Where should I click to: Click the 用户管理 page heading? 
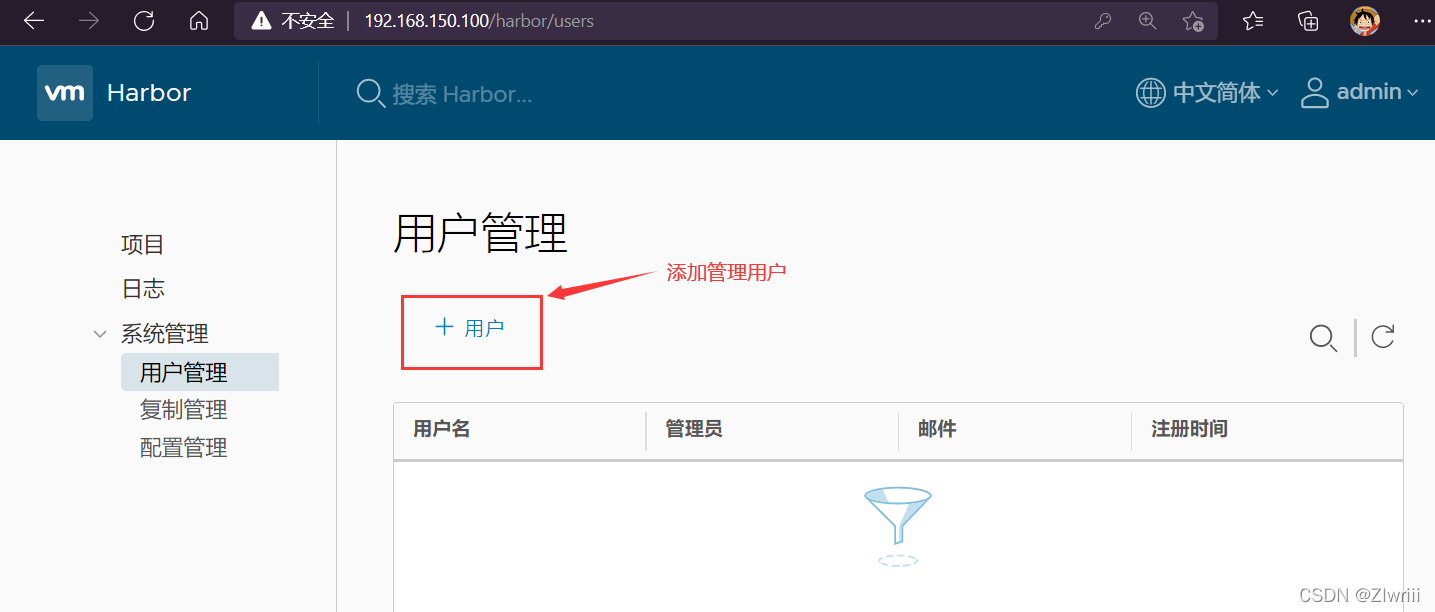pyautogui.click(x=481, y=234)
